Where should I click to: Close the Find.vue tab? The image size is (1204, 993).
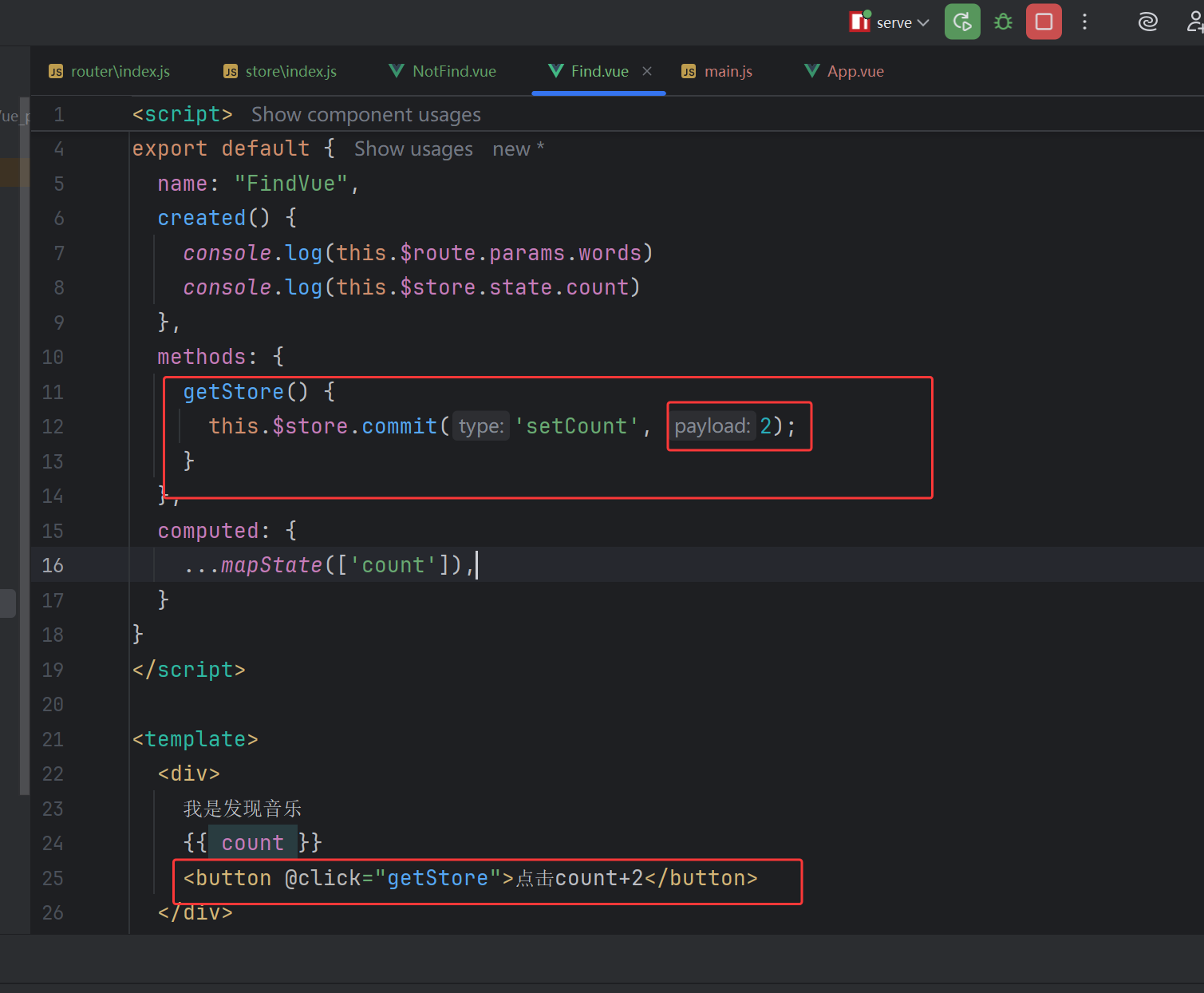[x=647, y=71]
